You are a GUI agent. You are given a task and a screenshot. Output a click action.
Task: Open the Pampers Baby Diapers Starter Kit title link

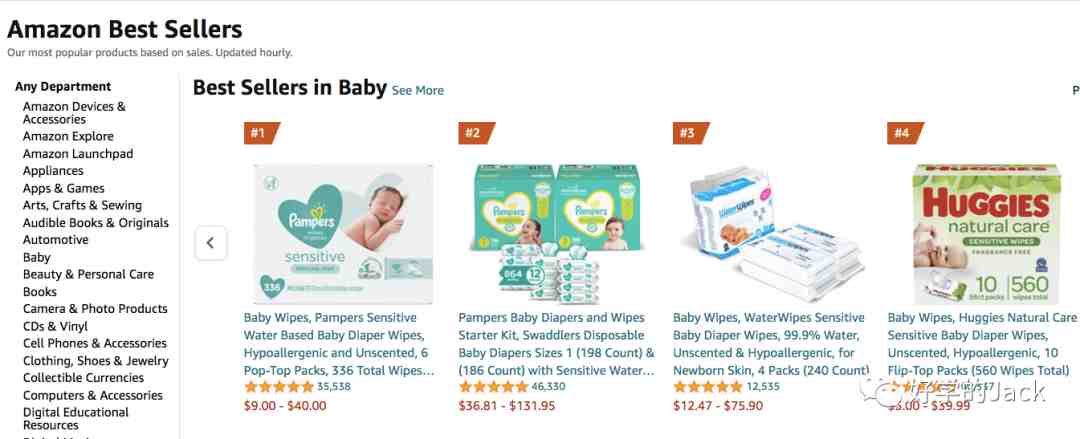coord(557,344)
